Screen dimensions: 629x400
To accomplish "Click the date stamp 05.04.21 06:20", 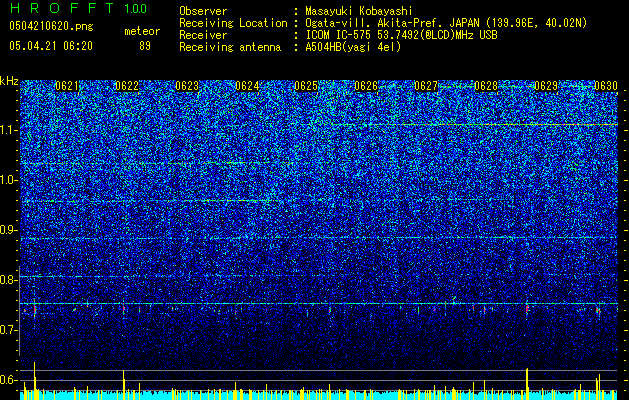I will click(51, 46).
